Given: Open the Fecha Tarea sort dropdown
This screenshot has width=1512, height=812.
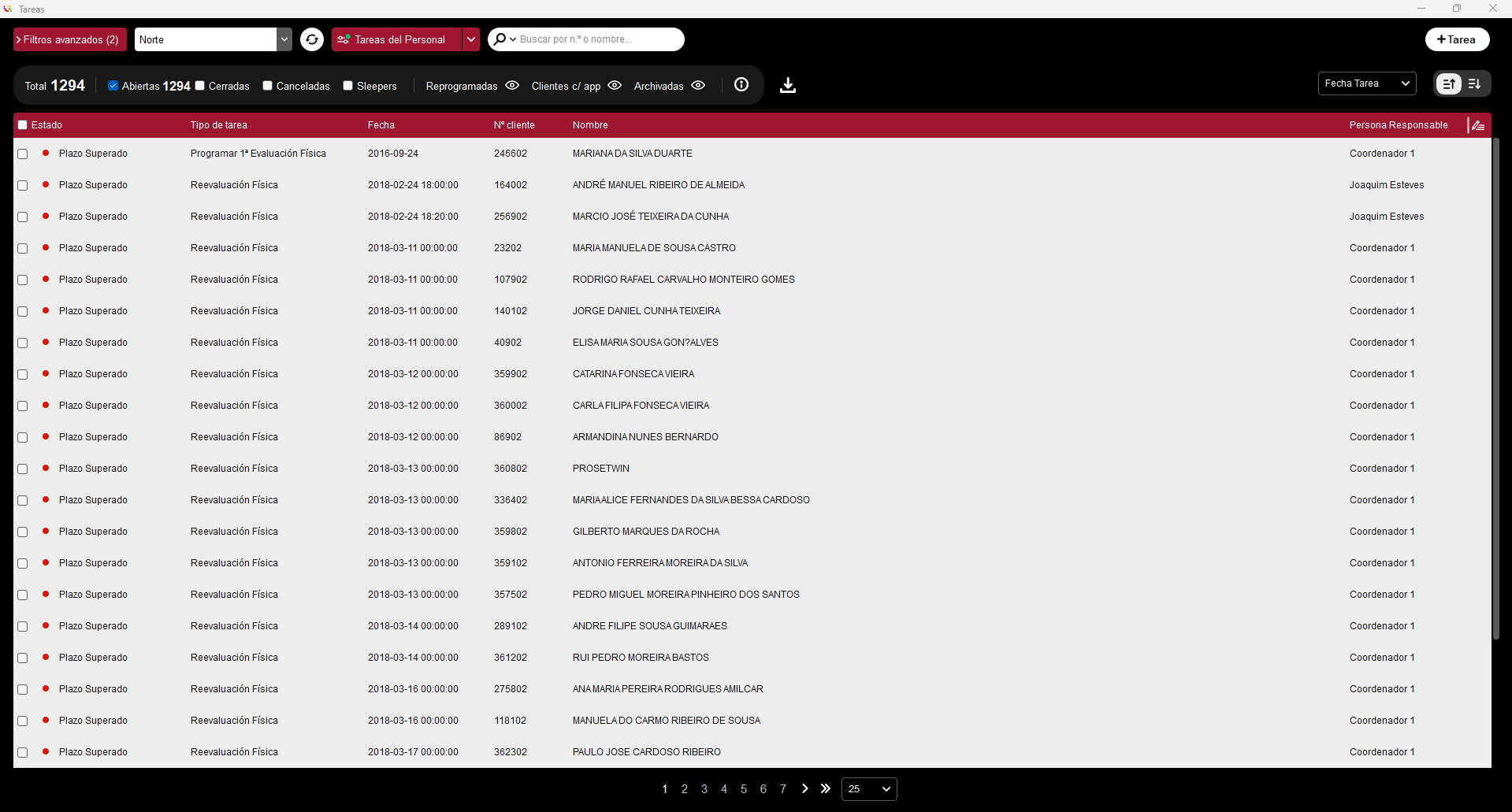Looking at the screenshot, I should coord(1367,83).
